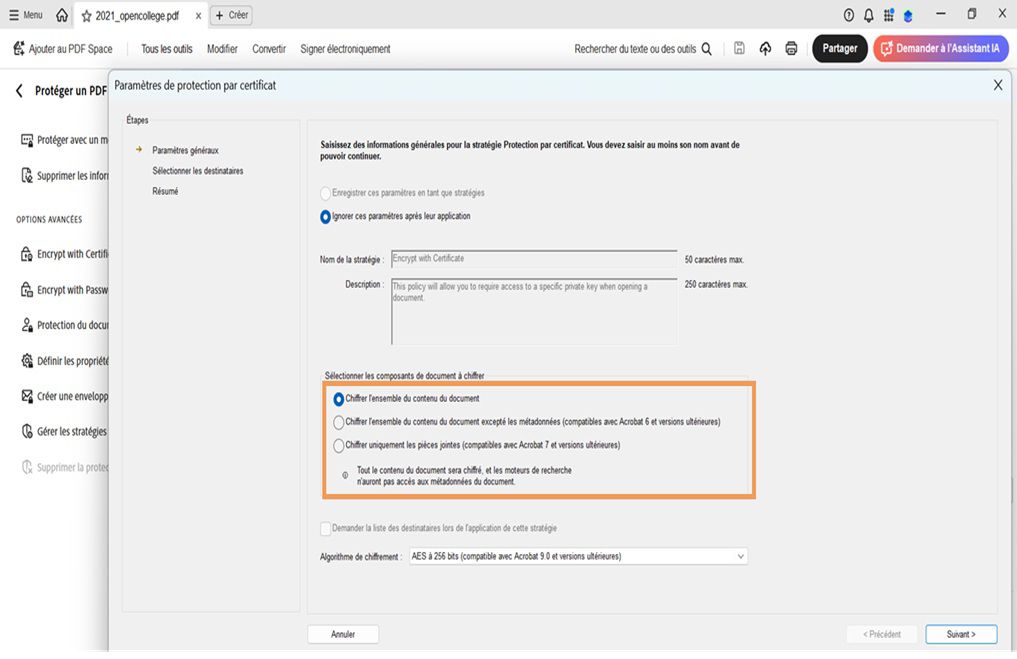Click Protection du document icon
Viewport: 1017px width, 659px height.
point(27,325)
